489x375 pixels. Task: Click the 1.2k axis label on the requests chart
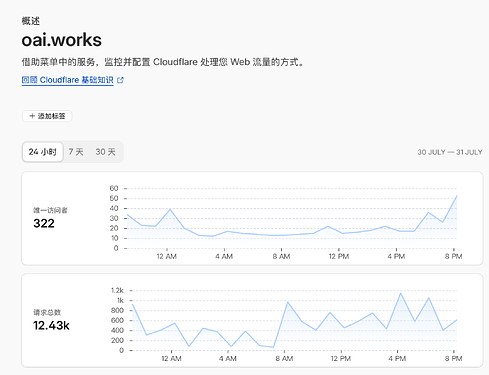117,291
